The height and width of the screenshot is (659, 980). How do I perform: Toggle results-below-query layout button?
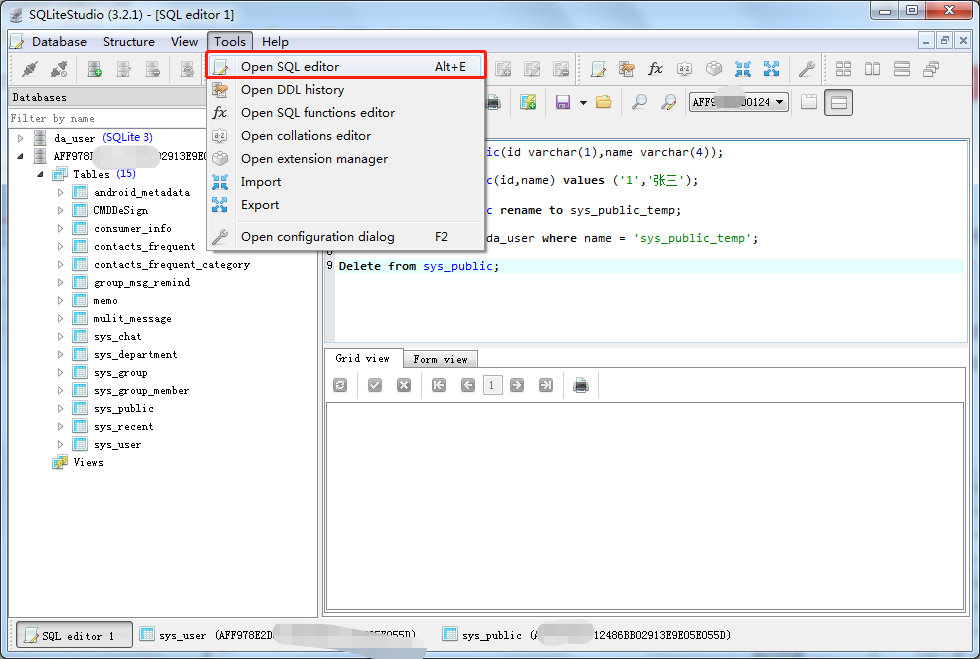click(839, 102)
